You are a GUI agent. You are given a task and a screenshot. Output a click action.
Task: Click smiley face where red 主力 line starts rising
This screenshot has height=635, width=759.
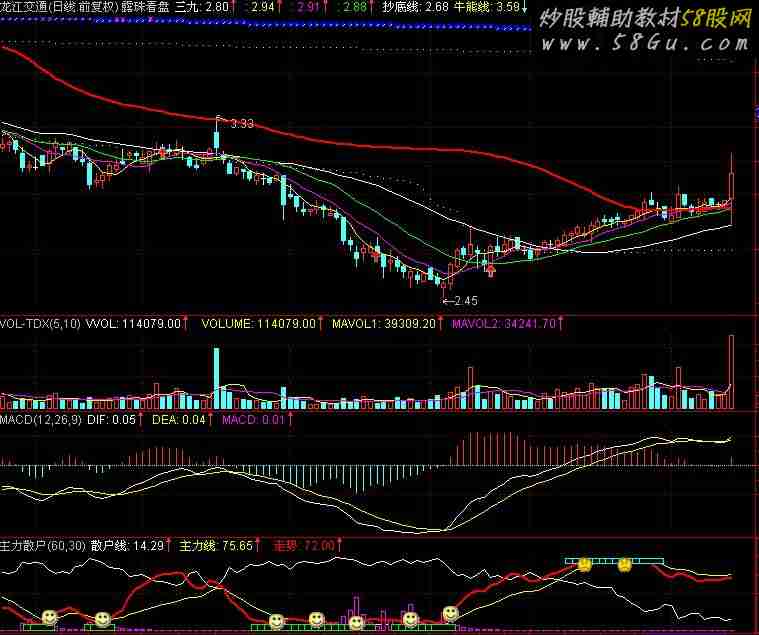pyautogui.click(x=451, y=614)
